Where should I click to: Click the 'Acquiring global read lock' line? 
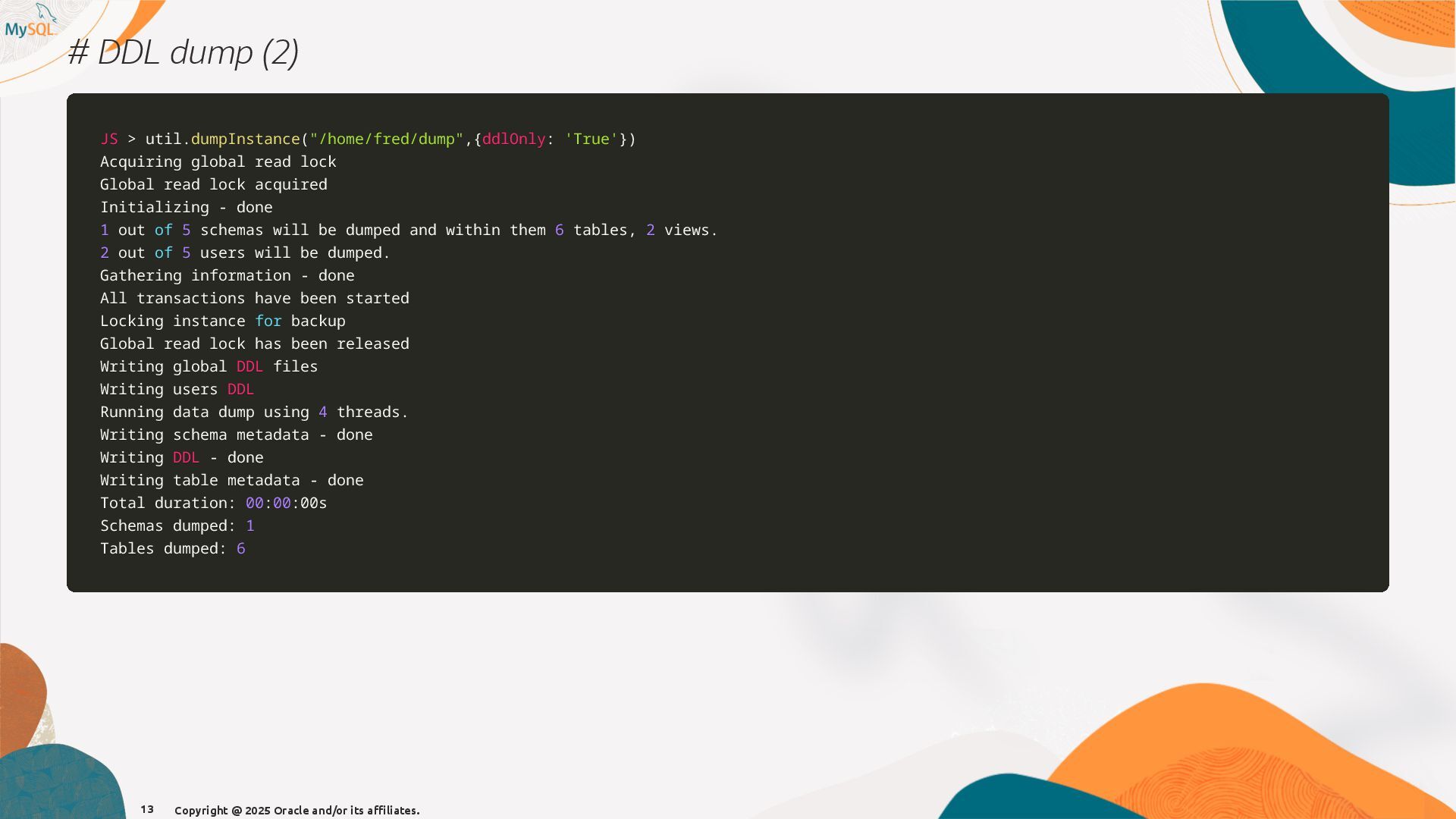click(218, 162)
